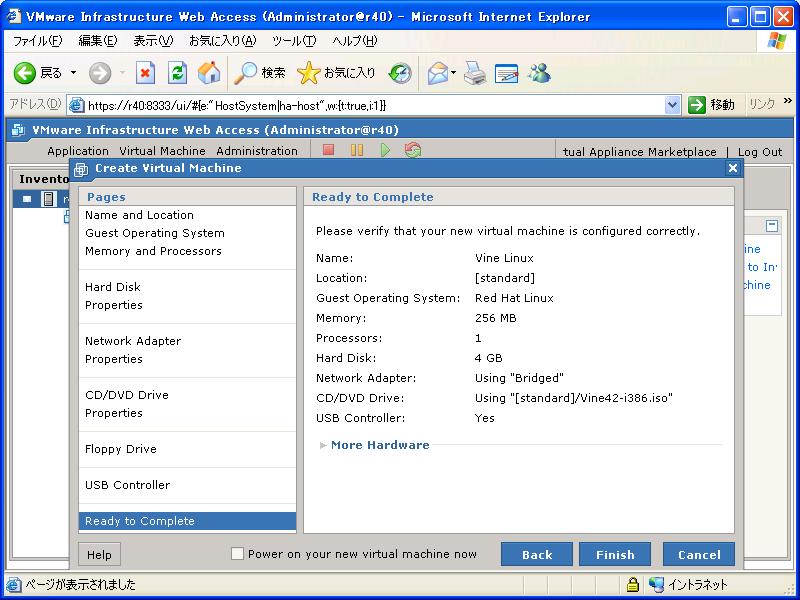The width and height of the screenshot is (800, 600).
Task: Collapse the right side panel minus icon
Action: coord(772,226)
